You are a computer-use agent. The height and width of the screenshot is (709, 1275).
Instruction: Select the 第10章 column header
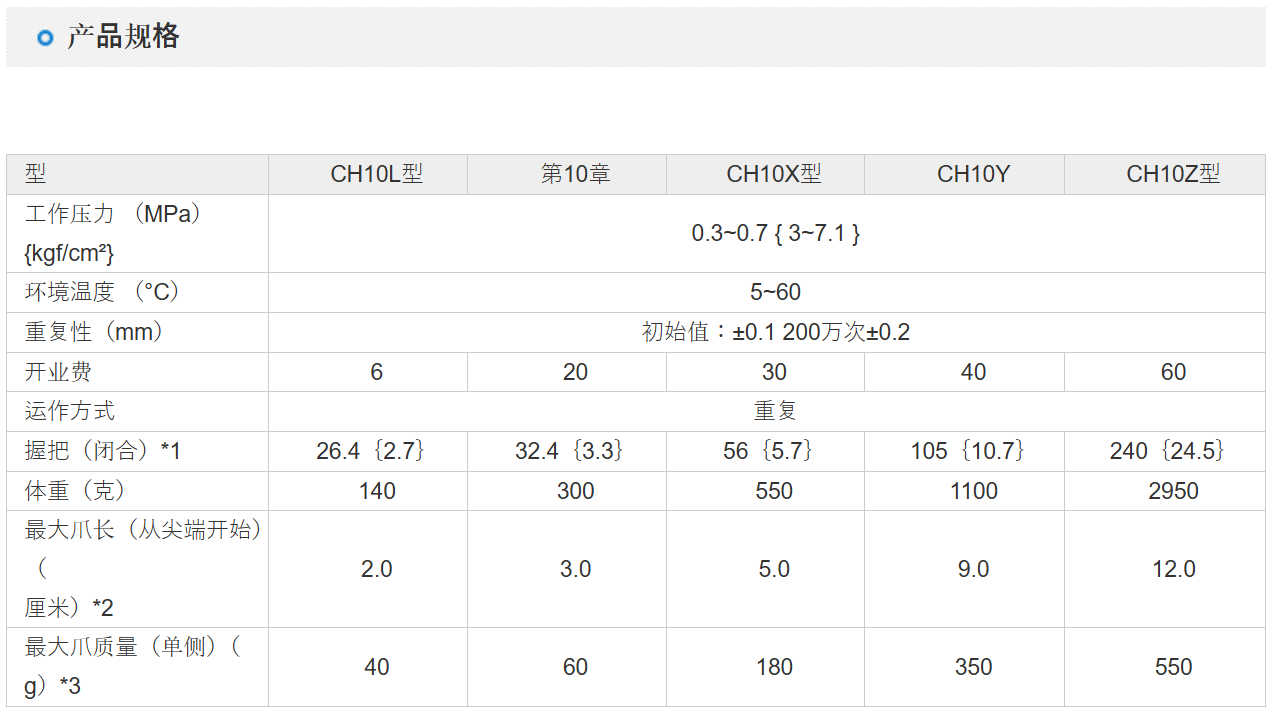[575, 174]
